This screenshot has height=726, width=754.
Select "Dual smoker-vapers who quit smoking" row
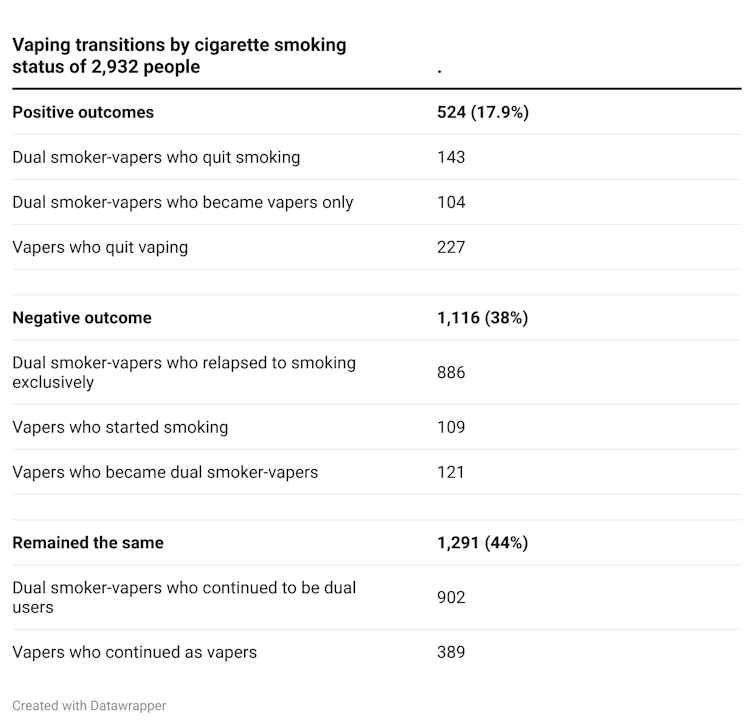point(156,157)
